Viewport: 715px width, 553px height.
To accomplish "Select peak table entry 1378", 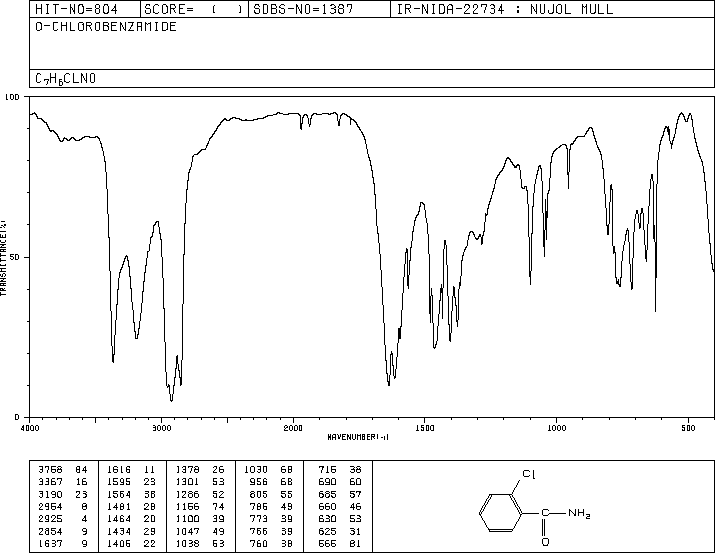I will [x=200, y=470].
